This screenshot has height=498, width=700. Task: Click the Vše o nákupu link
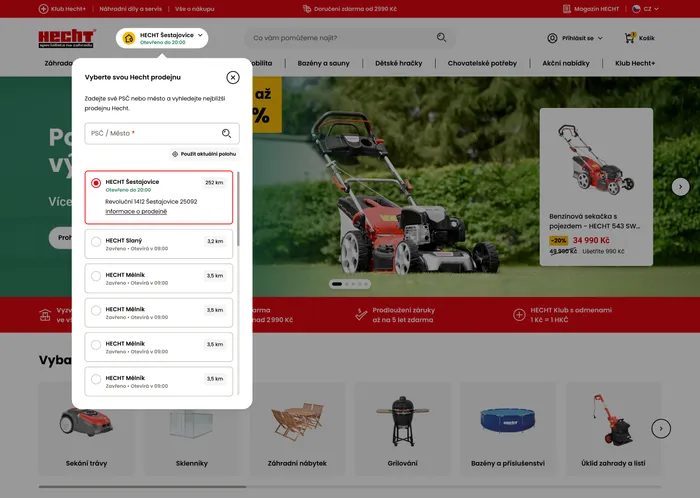tap(195, 9)
